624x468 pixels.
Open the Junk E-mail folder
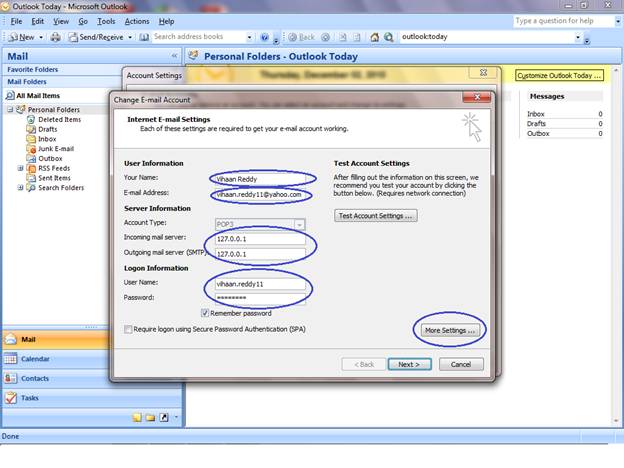click(x=56, y=149)
